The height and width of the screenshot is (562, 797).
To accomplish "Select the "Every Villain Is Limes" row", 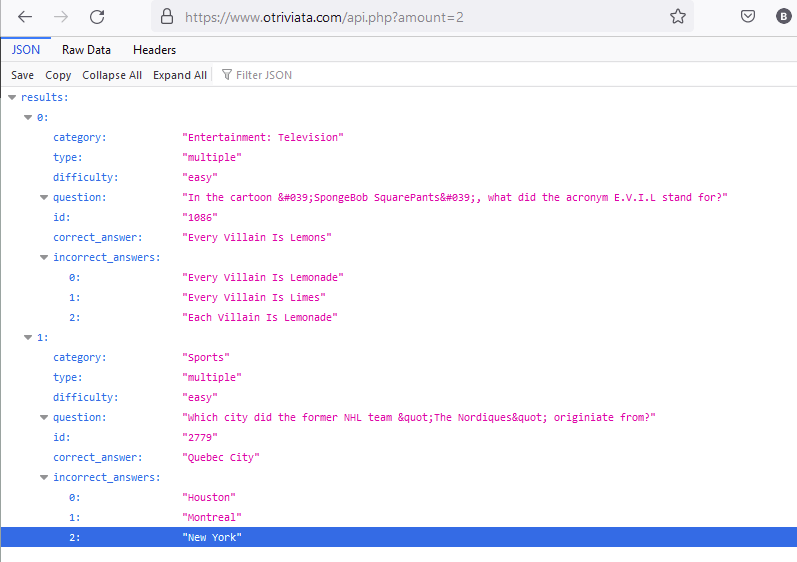I will click(x=398, y=297).
